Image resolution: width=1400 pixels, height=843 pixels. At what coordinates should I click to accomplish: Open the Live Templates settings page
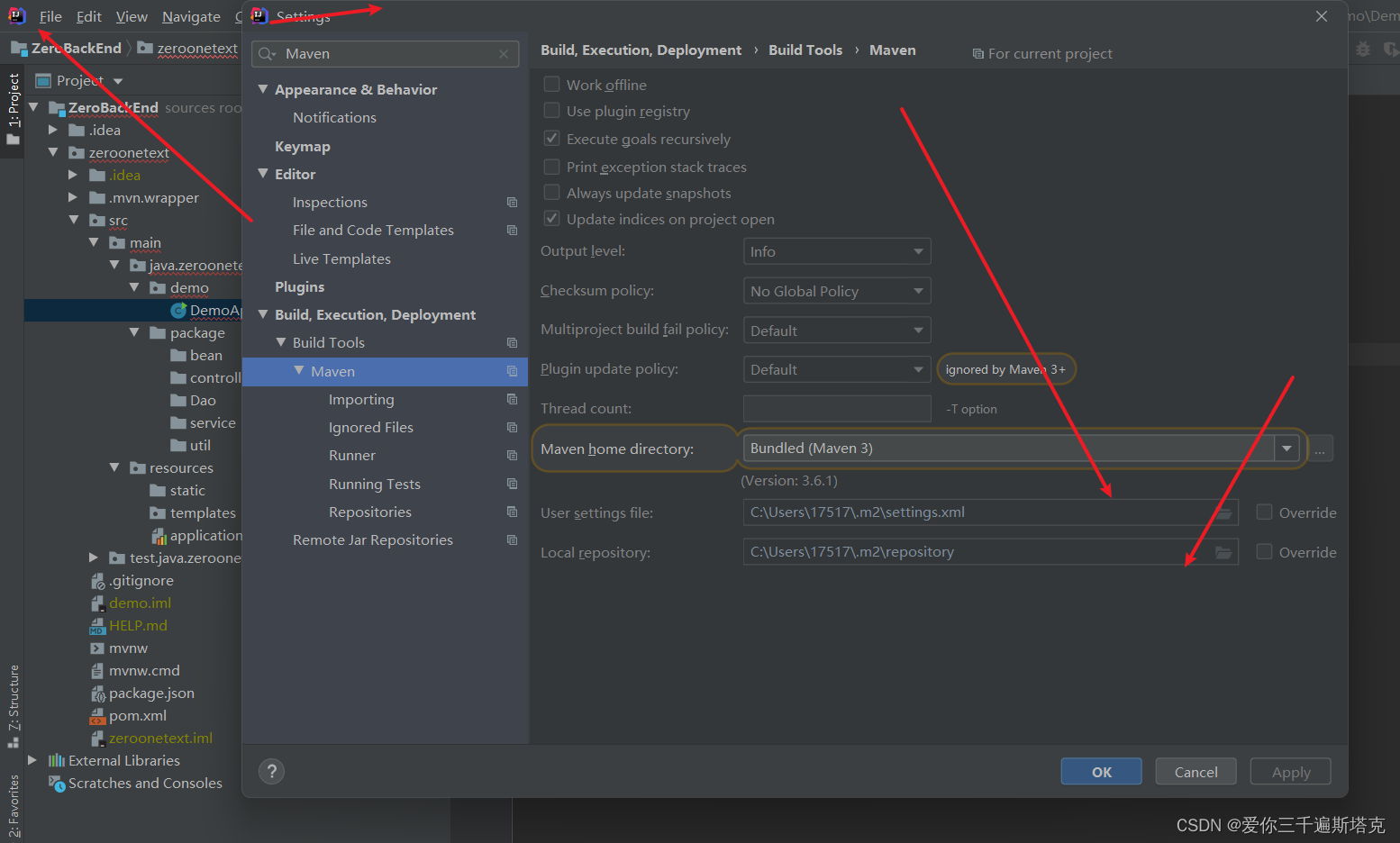pyautogui.click(x=341, y=259)
